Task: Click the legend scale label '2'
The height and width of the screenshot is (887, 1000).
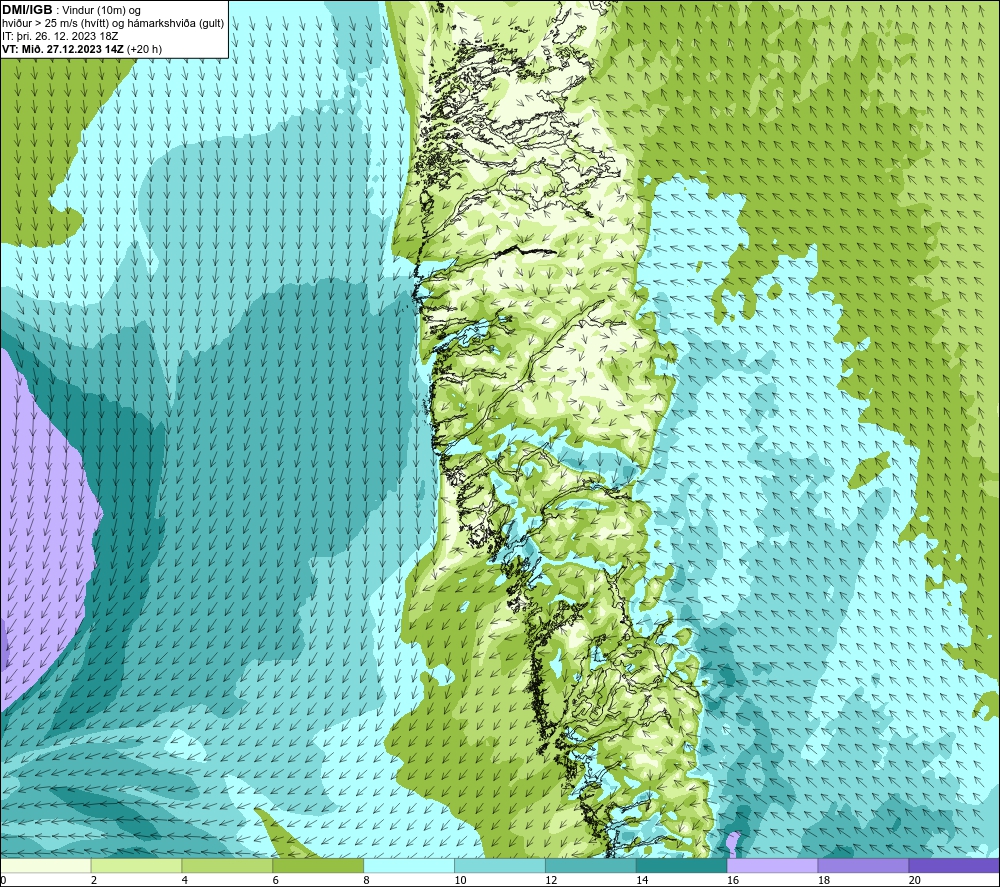Action: coord(94,881)
